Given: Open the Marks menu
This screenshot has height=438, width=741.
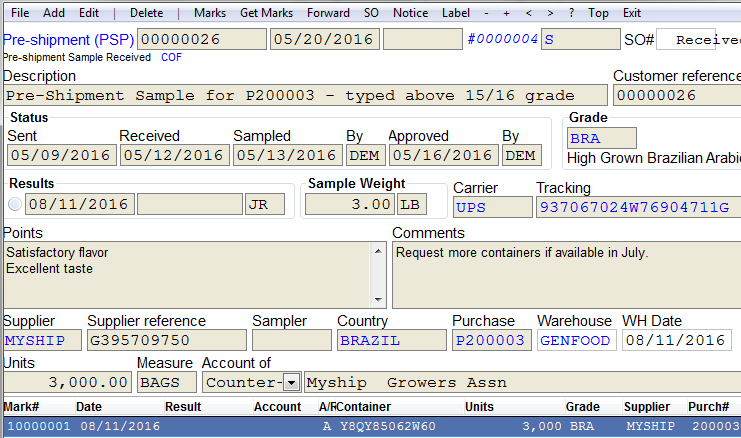Looking at the screenshot, I should [x=210, y=13].
